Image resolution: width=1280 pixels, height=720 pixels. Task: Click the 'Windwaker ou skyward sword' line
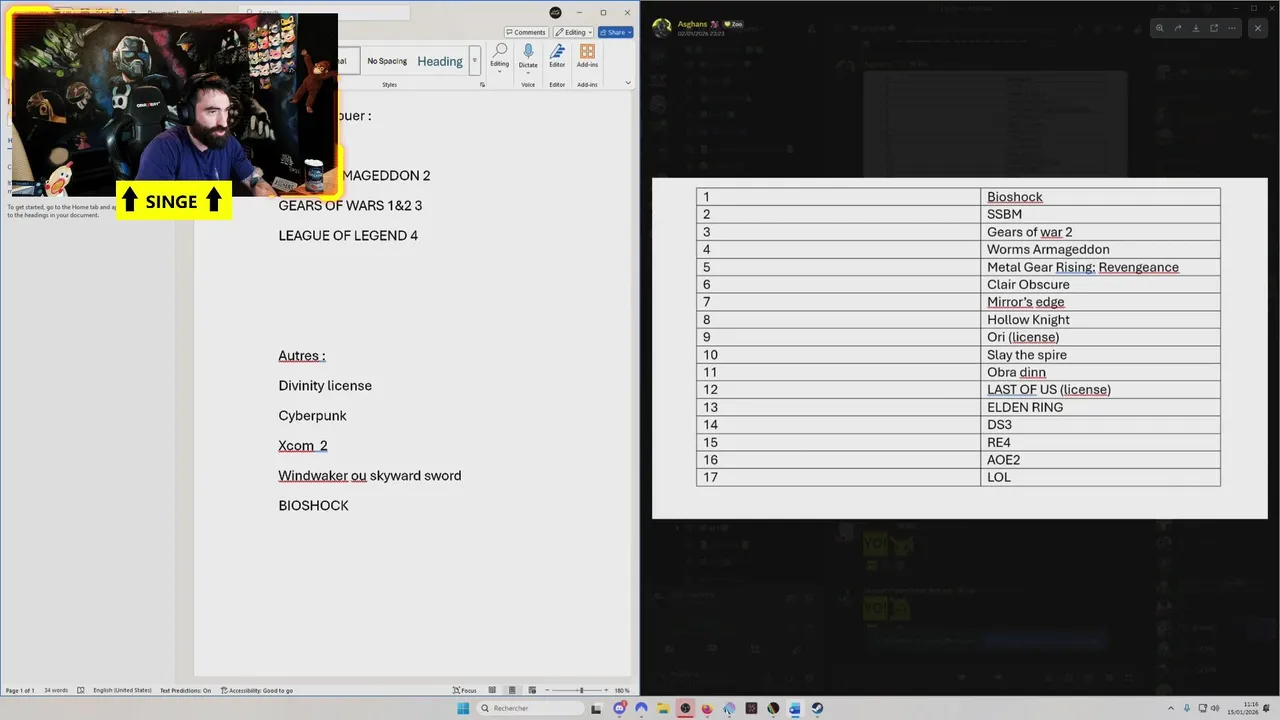tap(370, 475)
